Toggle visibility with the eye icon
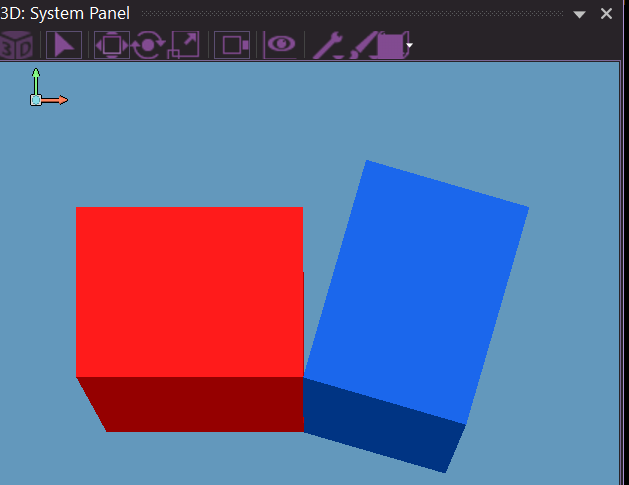The height and width of the screenshot is (485, 629). (x=280, y=45)
